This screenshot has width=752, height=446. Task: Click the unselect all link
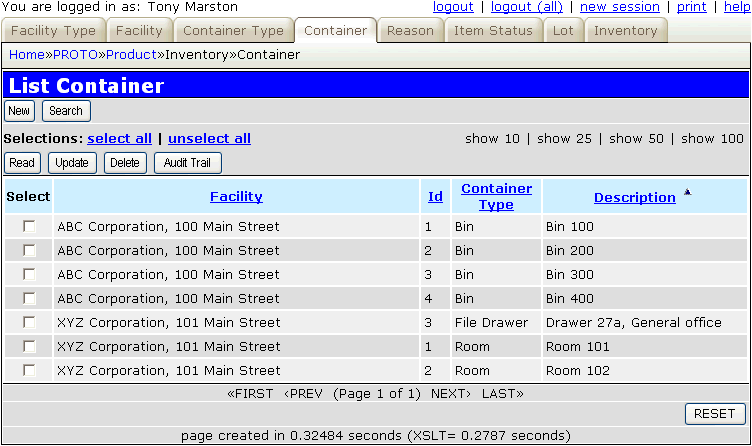tap(209, 139)
